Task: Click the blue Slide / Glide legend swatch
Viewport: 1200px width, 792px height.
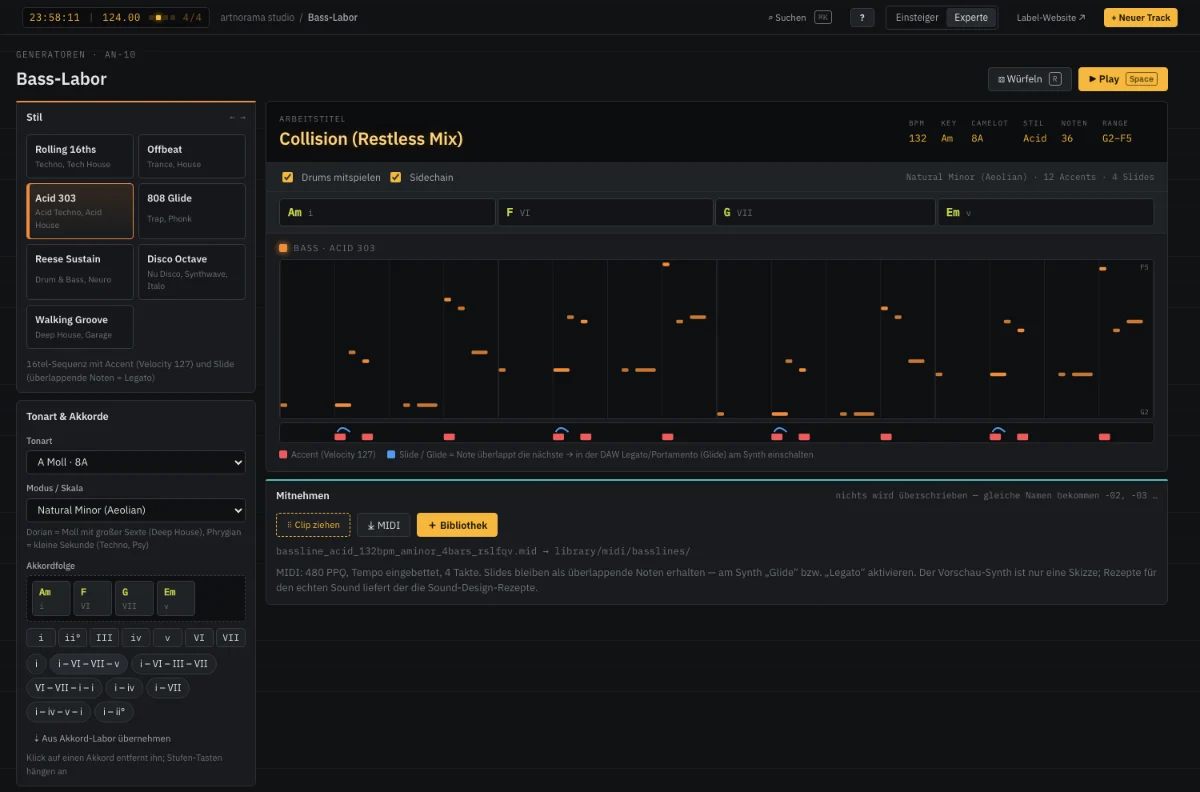Action: click(x=391, y=454)
